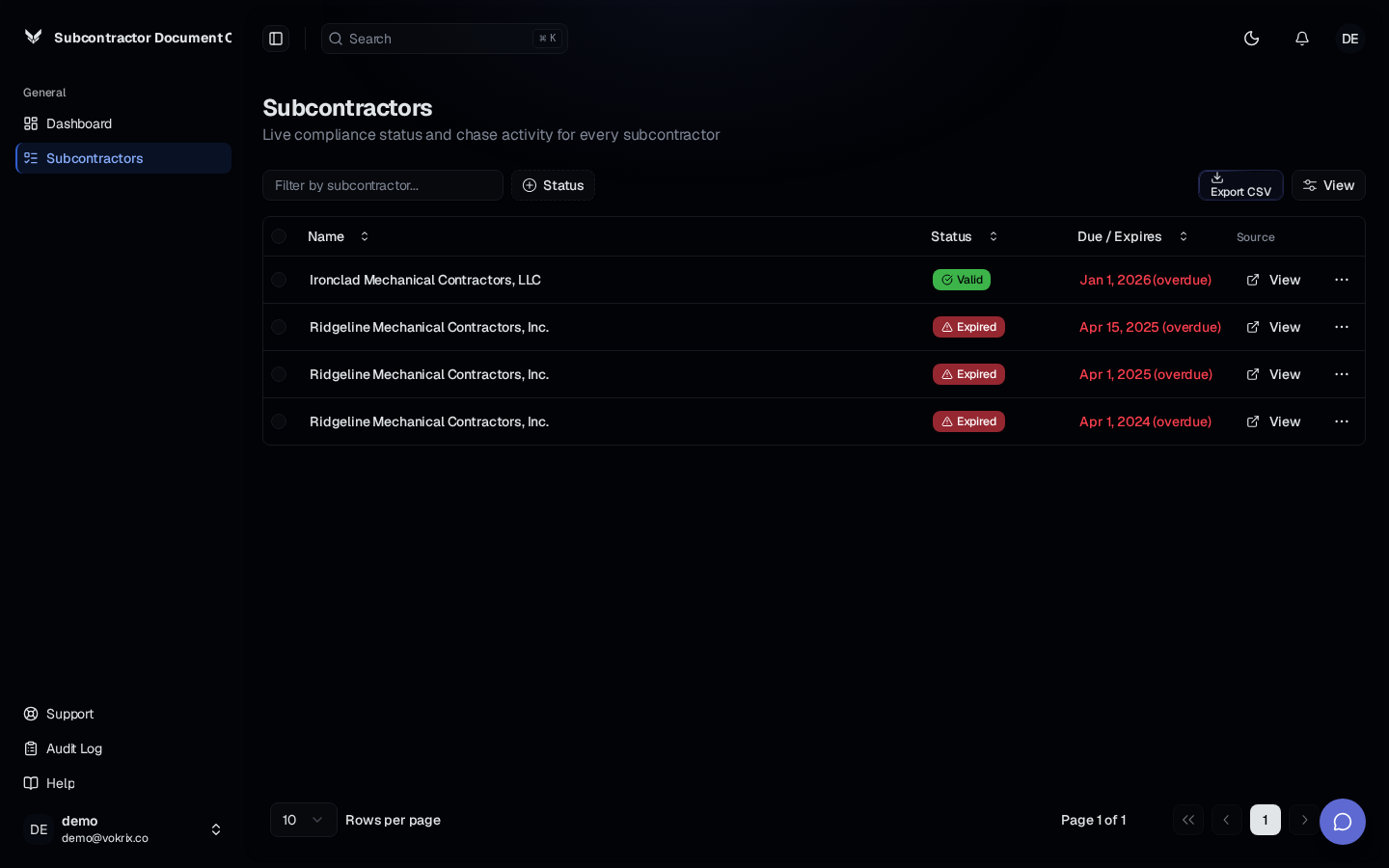Click the Search box in the header

click(x=445, y=39)
